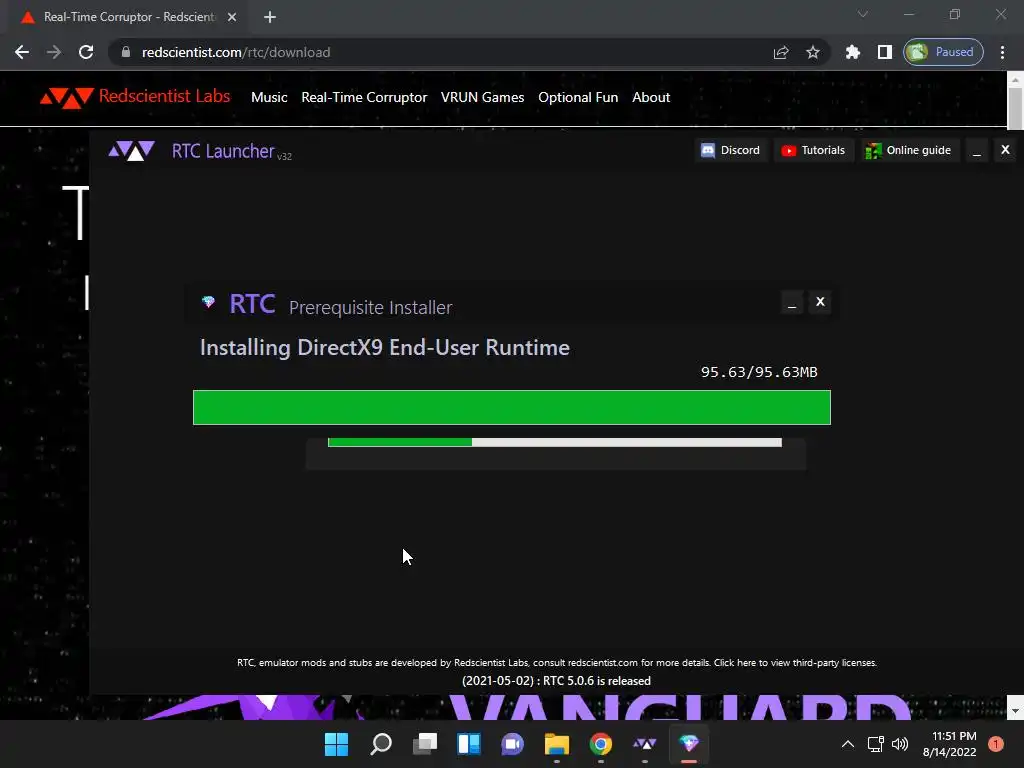1024x768 pixels.
Task: Click the page scrollbar up arrow
Action: tap(1015, 80)
